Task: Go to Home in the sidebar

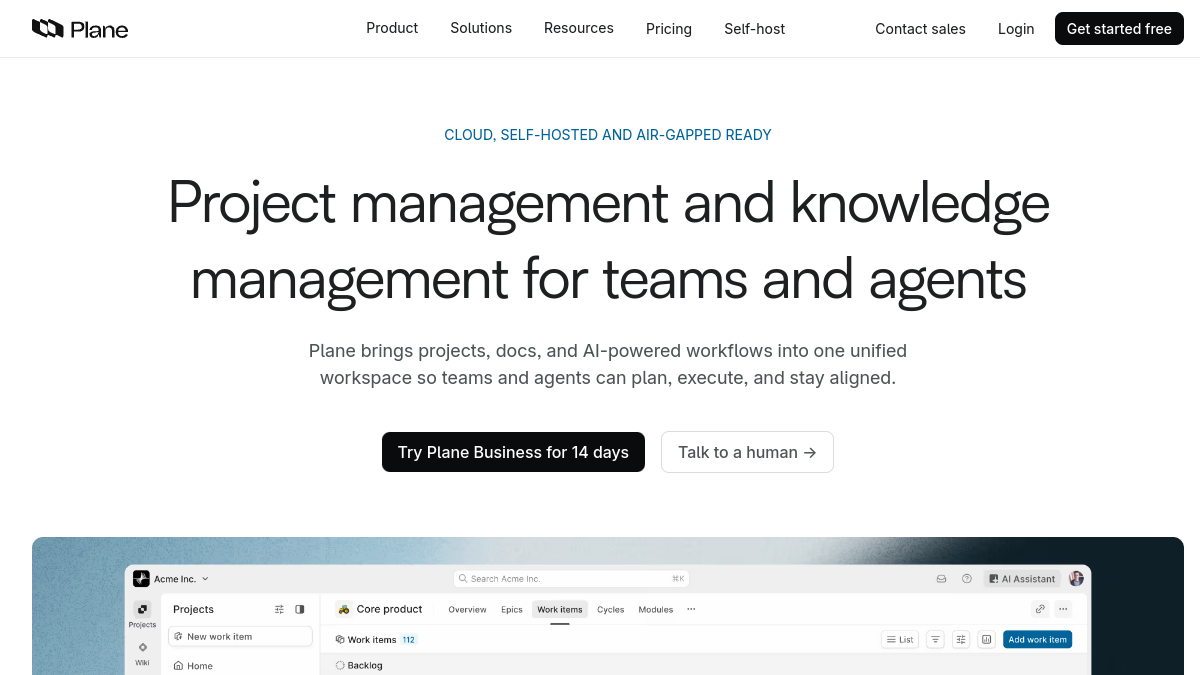Action: pyautogui.click(x=193, y=666)
